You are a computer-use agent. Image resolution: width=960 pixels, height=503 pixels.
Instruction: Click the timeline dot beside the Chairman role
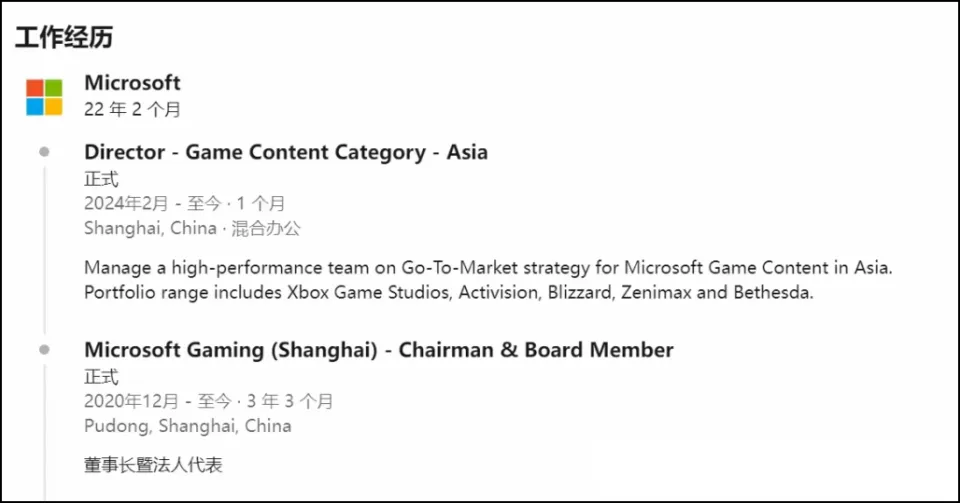(x=44, y=350)
